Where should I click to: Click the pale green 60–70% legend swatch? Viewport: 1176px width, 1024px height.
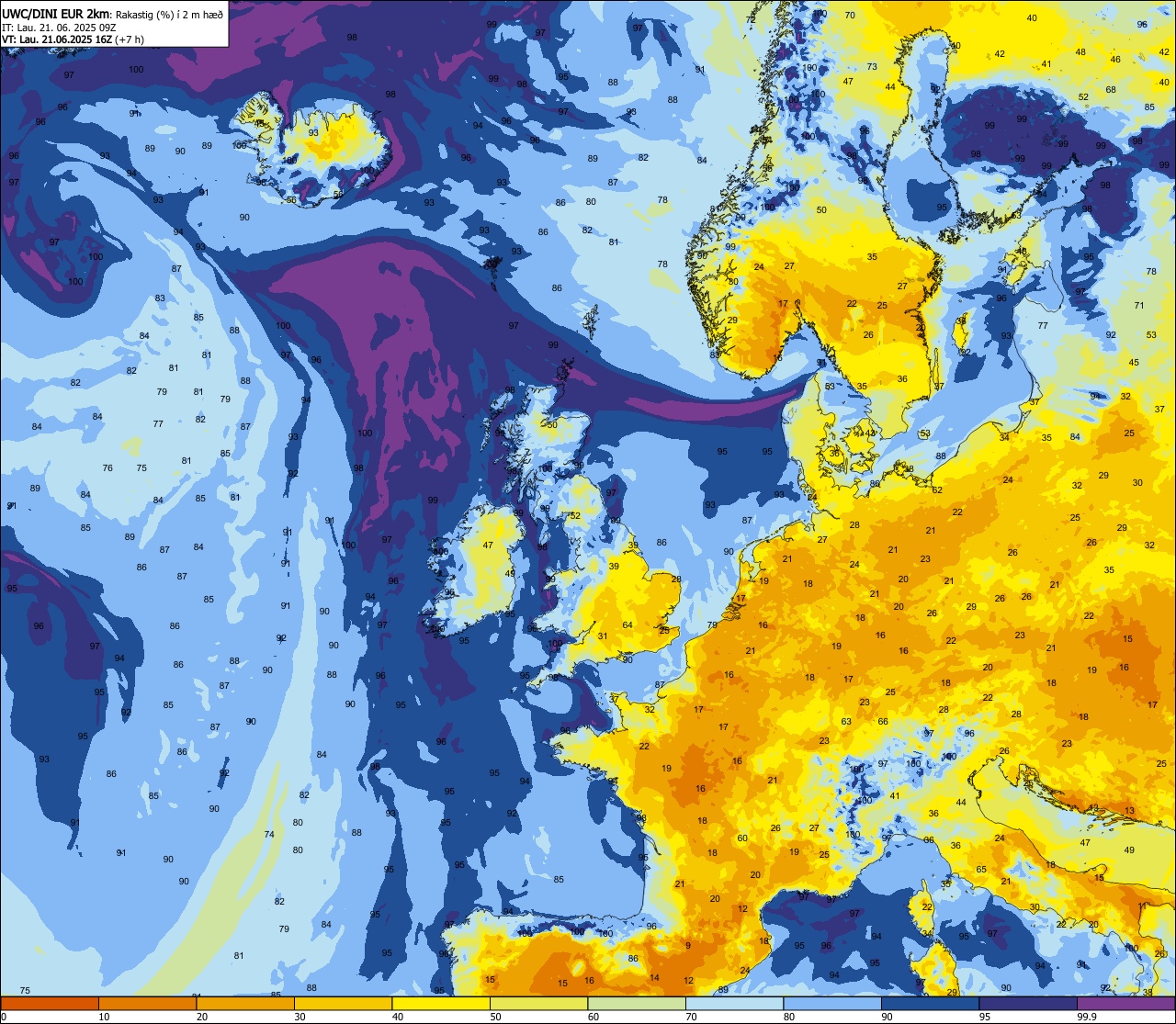pyautogui.click(x=637, y=1004)
